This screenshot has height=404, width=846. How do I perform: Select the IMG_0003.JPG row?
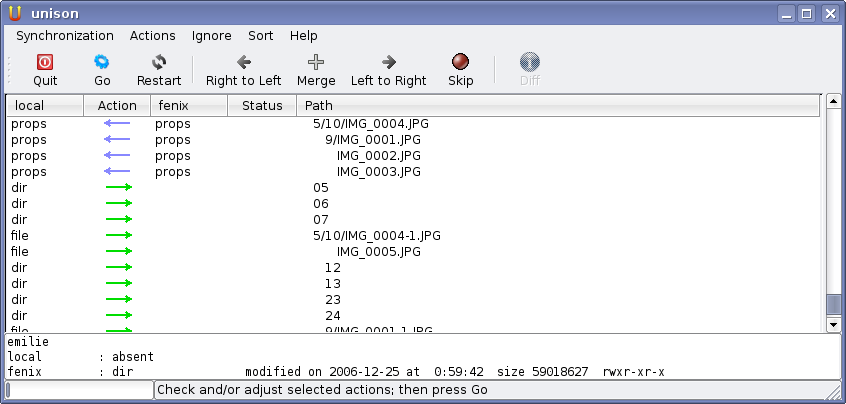[x=413, y=172]
